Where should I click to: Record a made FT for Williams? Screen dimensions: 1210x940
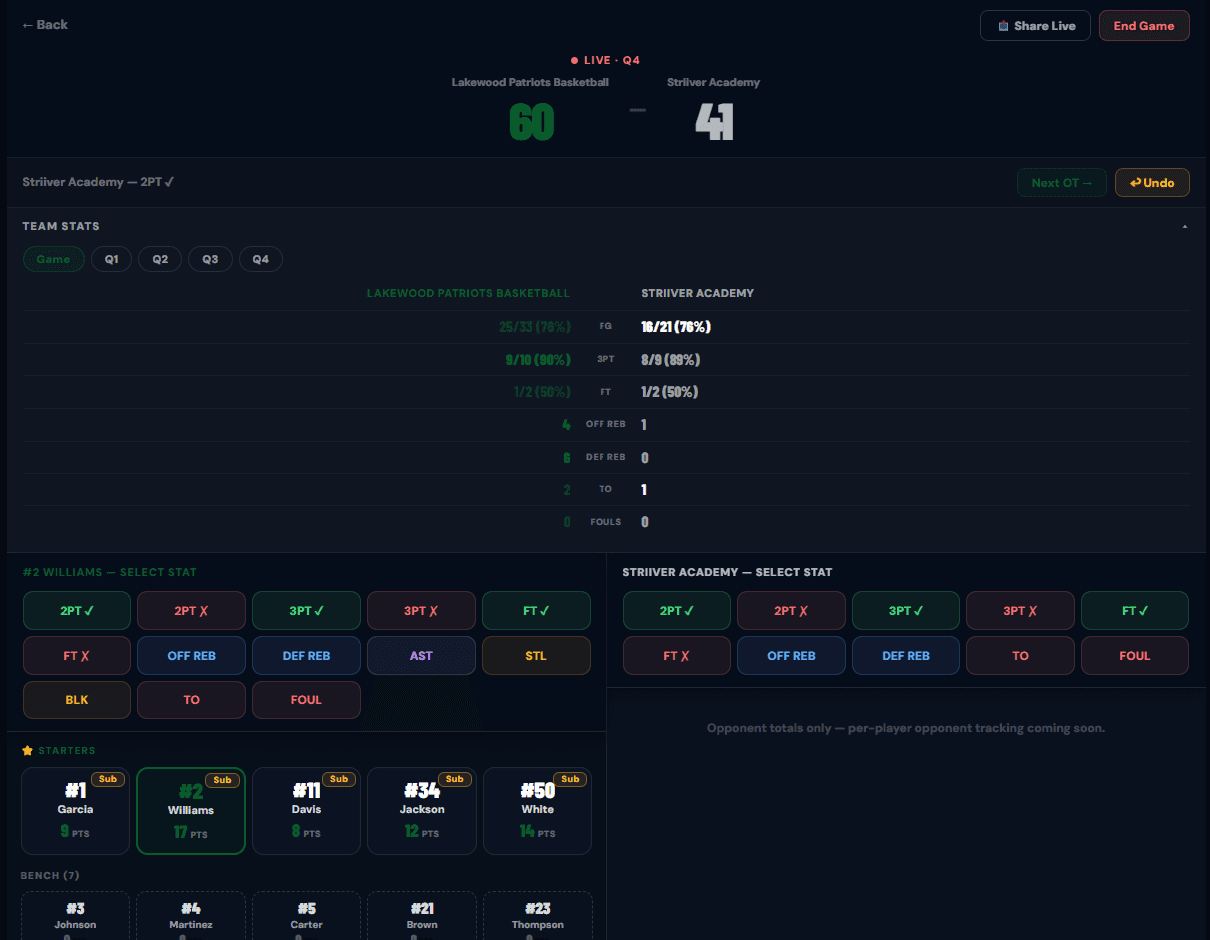pos(536,611)
